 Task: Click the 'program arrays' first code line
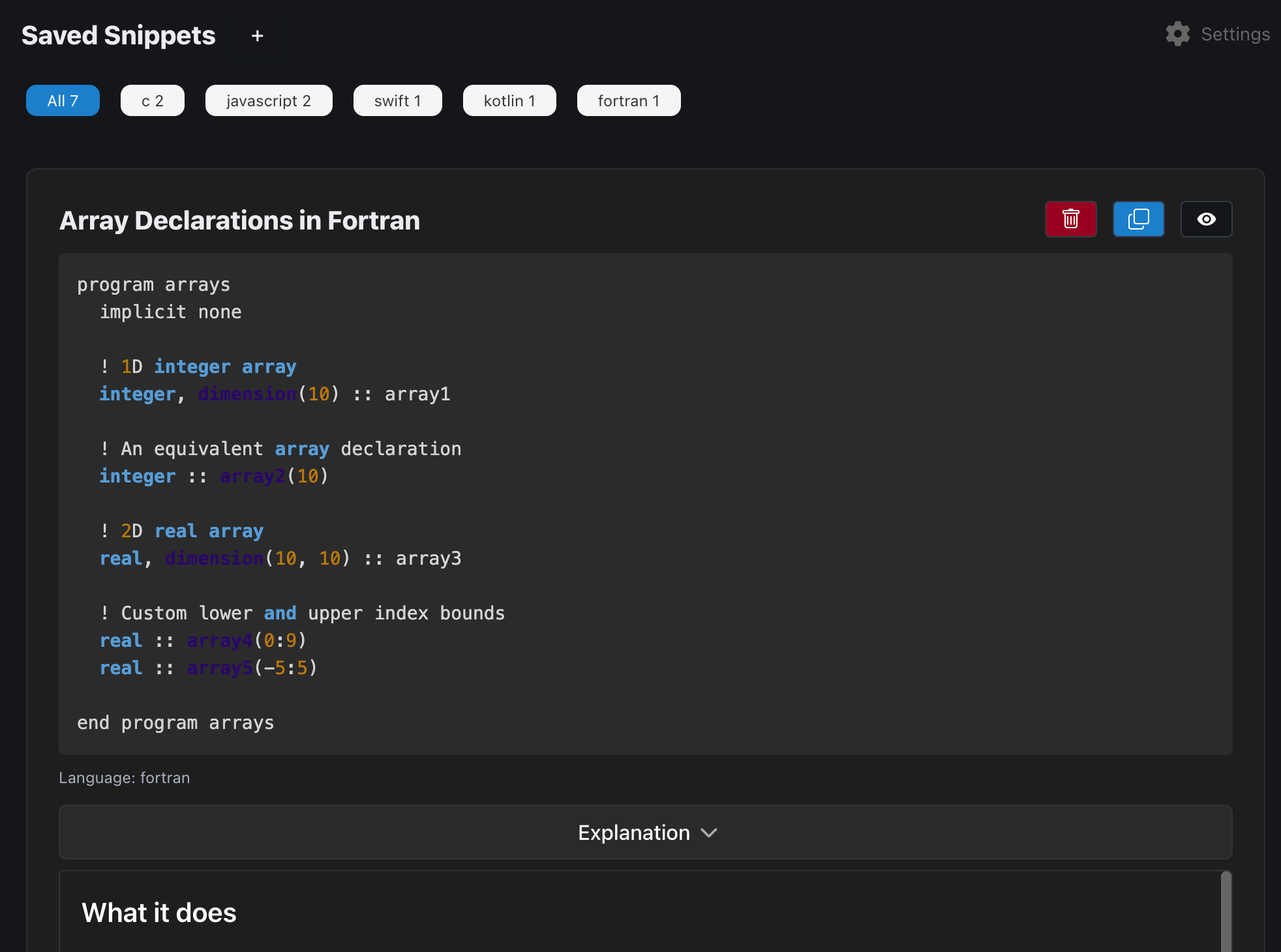pos(153,285)
